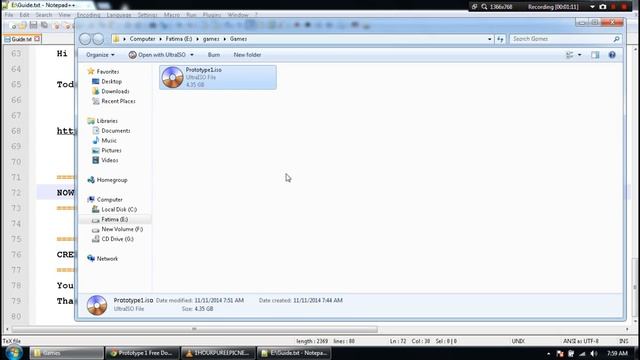Open address bar history dropdown

point(490,39)
